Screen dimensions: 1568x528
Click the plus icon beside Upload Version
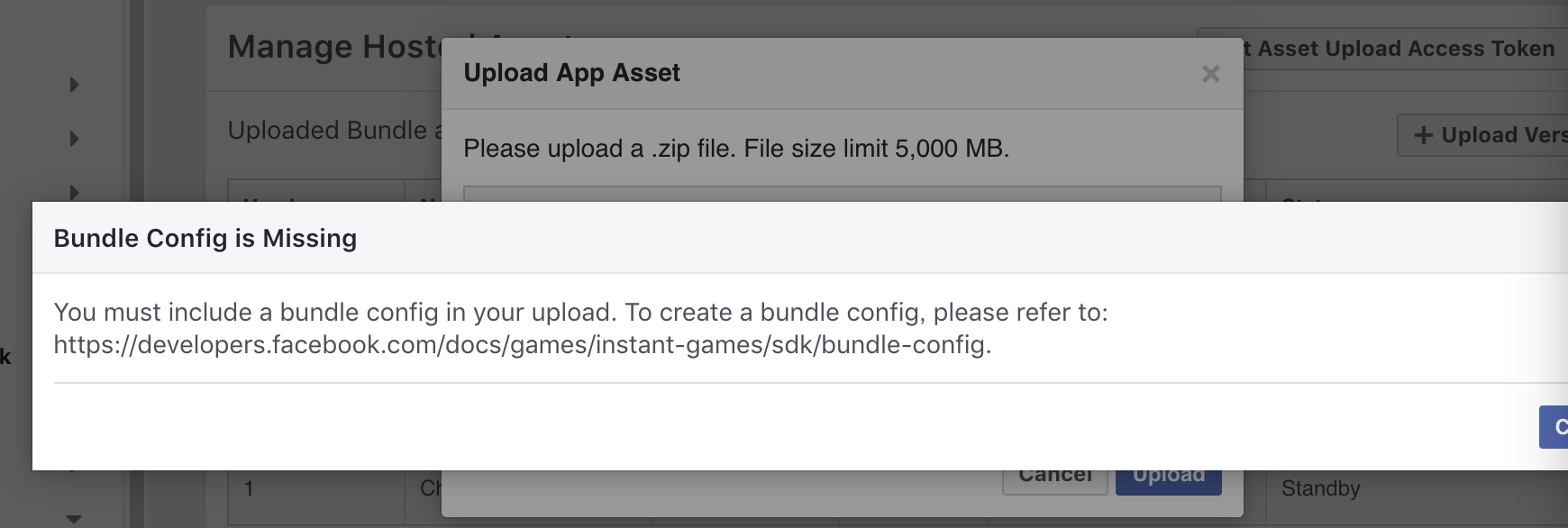tap(1424, 135)
